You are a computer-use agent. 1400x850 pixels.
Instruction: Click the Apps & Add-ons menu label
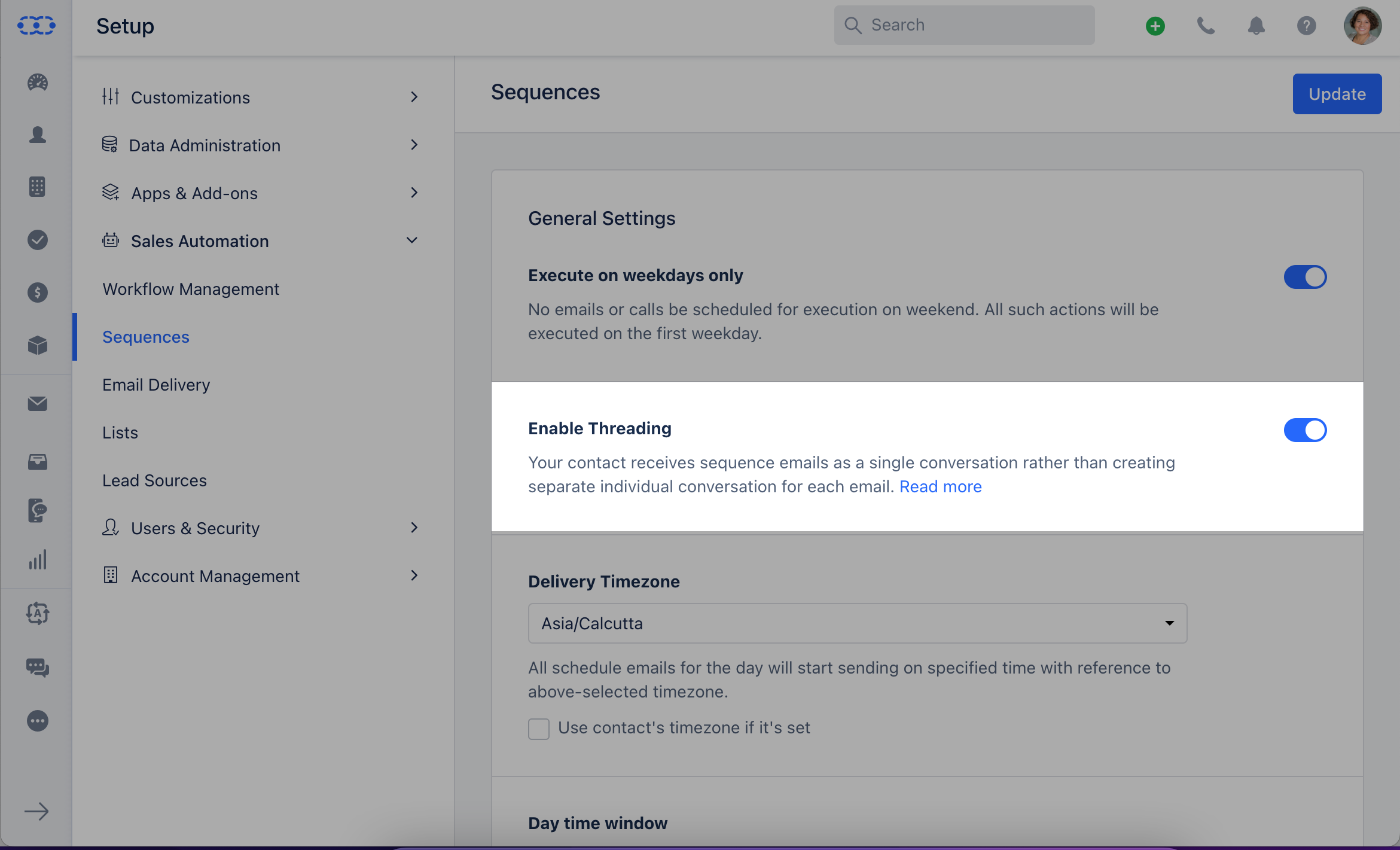point(194,193)
